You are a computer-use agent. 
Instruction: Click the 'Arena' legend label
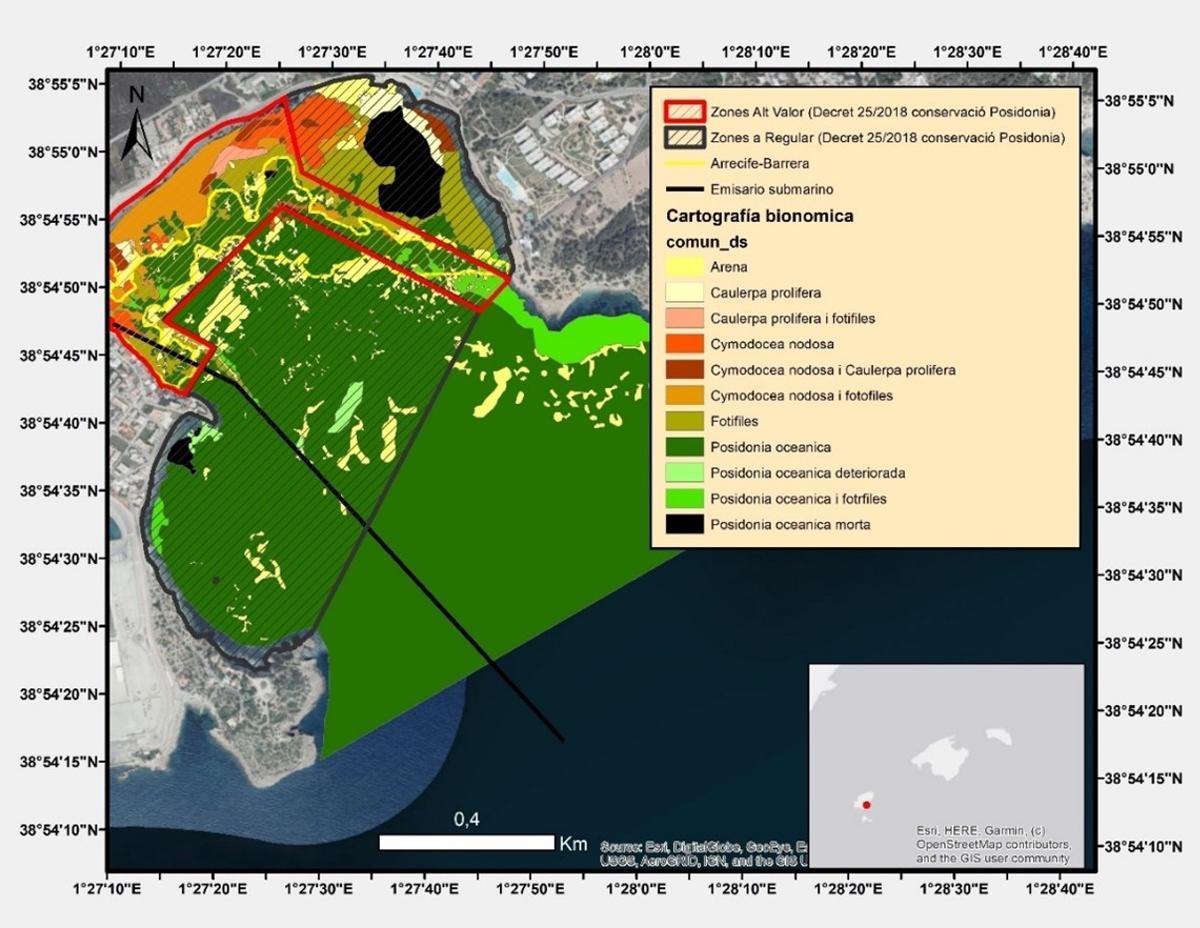tap(728, 267)
